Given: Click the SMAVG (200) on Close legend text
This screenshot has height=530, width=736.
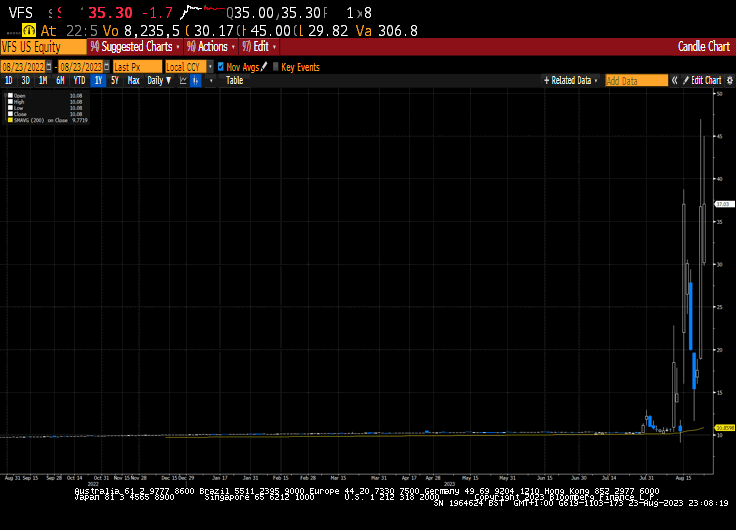Looking at the screenshot, I should click(x=41, y=120).
